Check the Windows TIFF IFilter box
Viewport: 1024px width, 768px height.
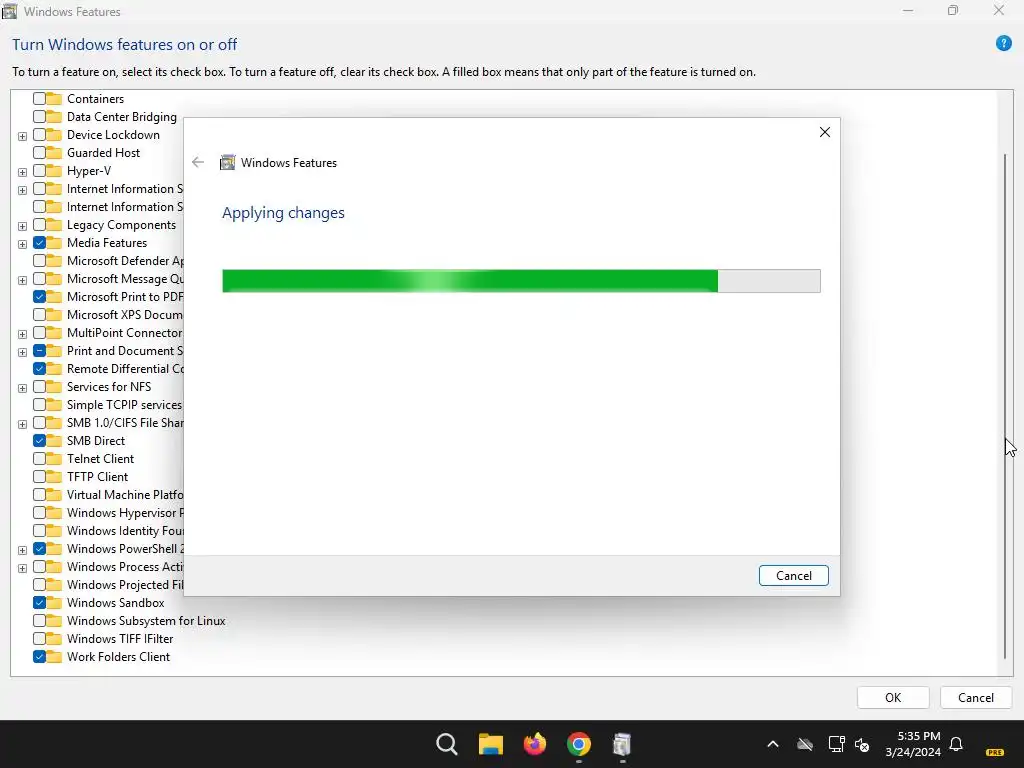[39, 639]
